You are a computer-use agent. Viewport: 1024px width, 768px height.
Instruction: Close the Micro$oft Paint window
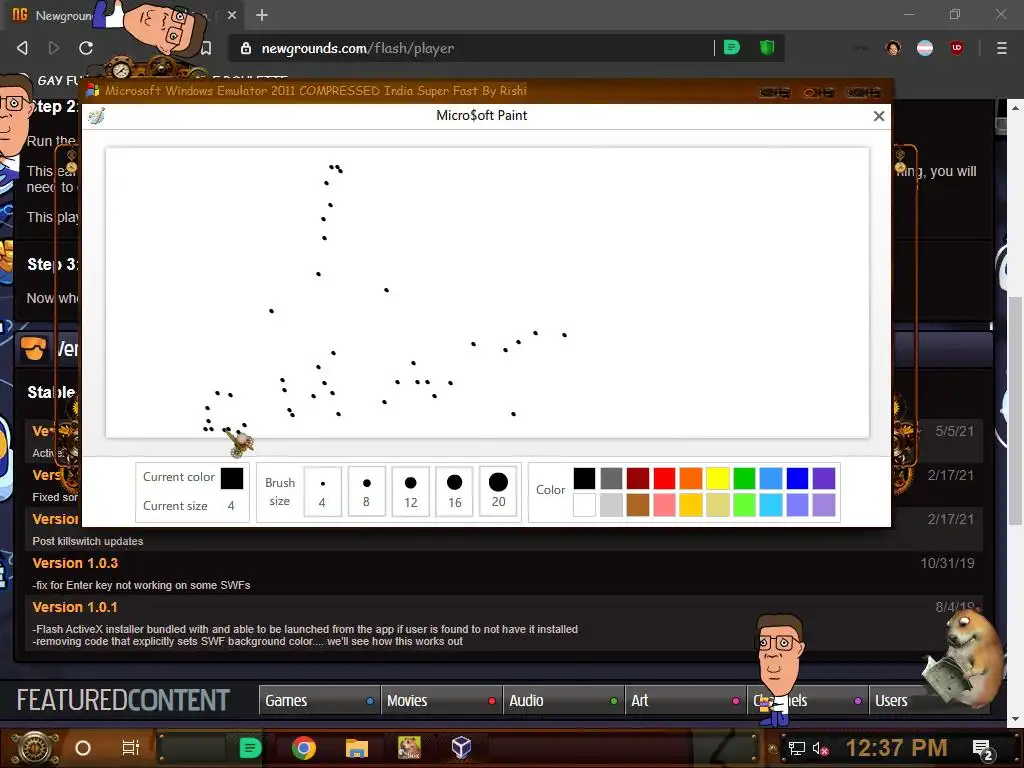pos(879,116)
